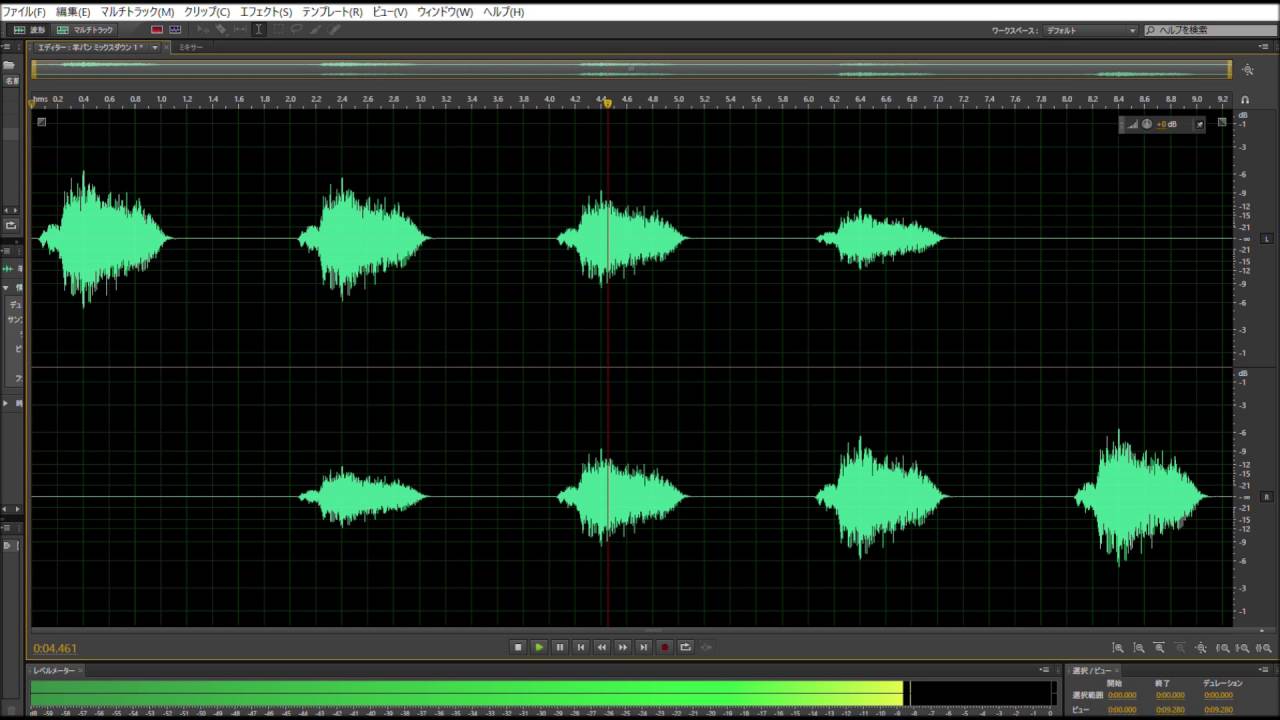
Task: Select the Spot Healing Brush tool
Action: coord(335,30)
